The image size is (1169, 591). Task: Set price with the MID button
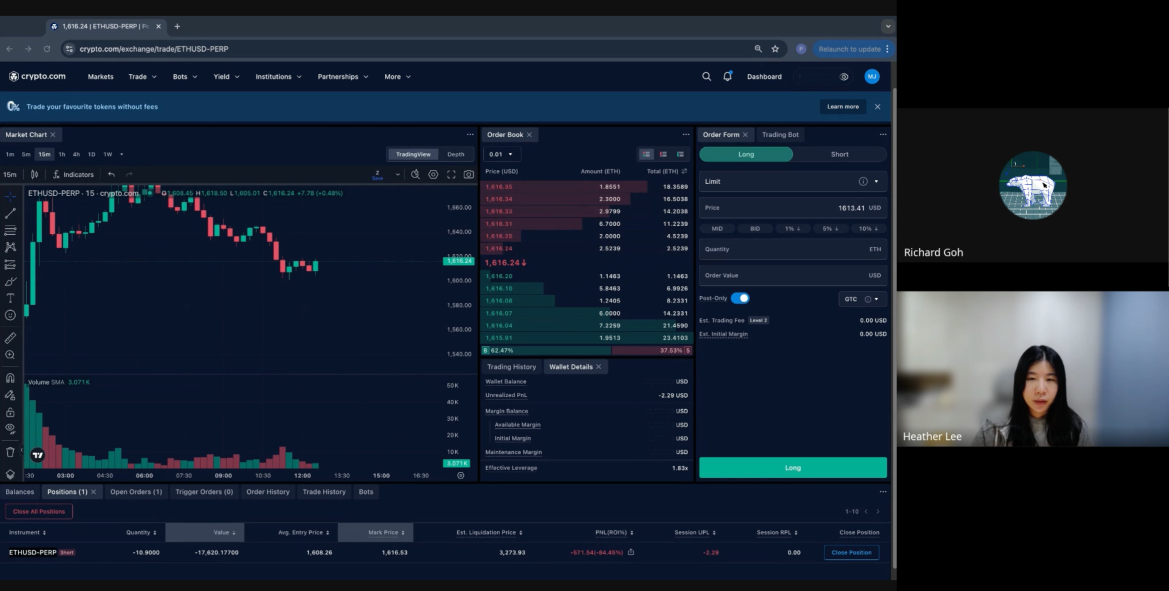click(717, 229)
